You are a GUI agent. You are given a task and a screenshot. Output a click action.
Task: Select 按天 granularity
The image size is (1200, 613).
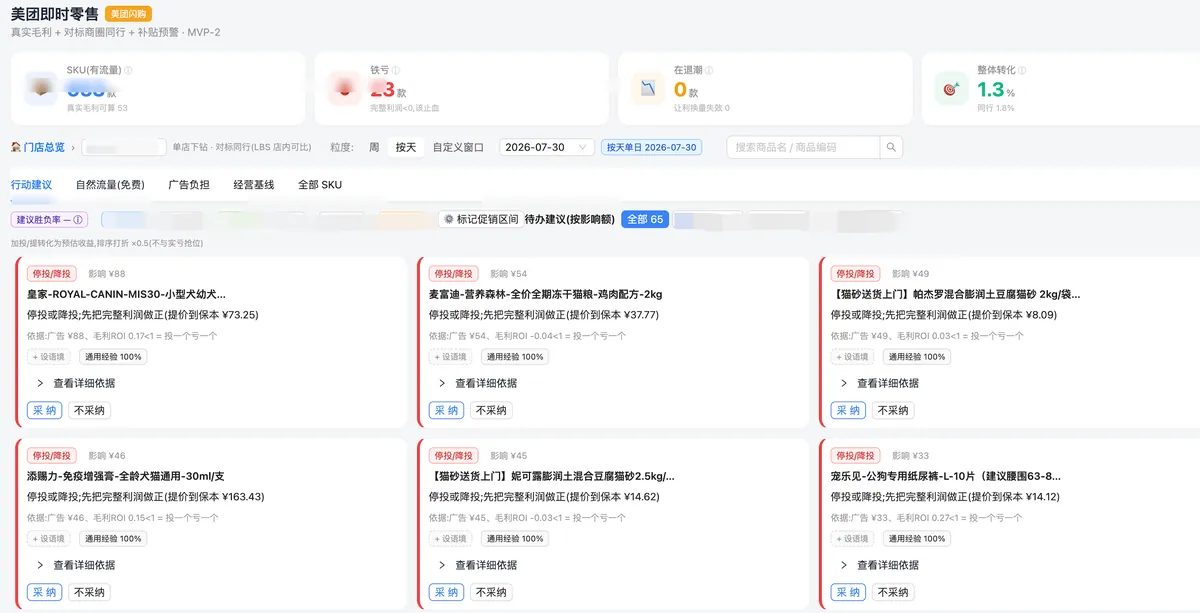point(406,147)
